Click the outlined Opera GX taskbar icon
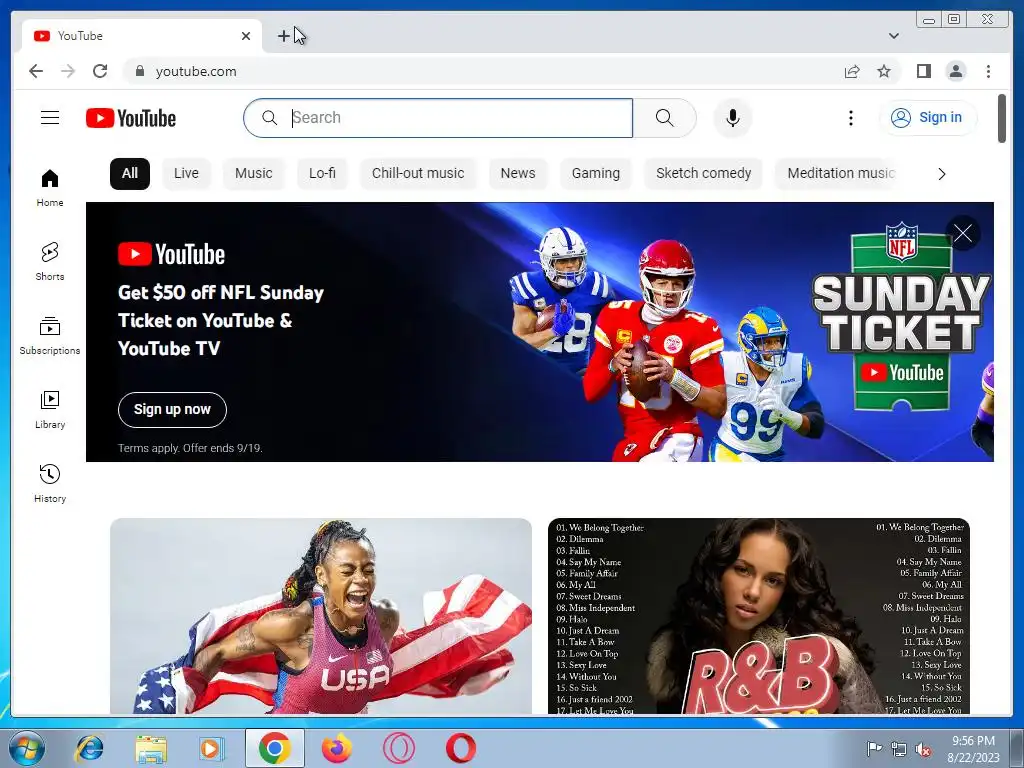Screen dimensions: 1024x768 tap(399, 748)
